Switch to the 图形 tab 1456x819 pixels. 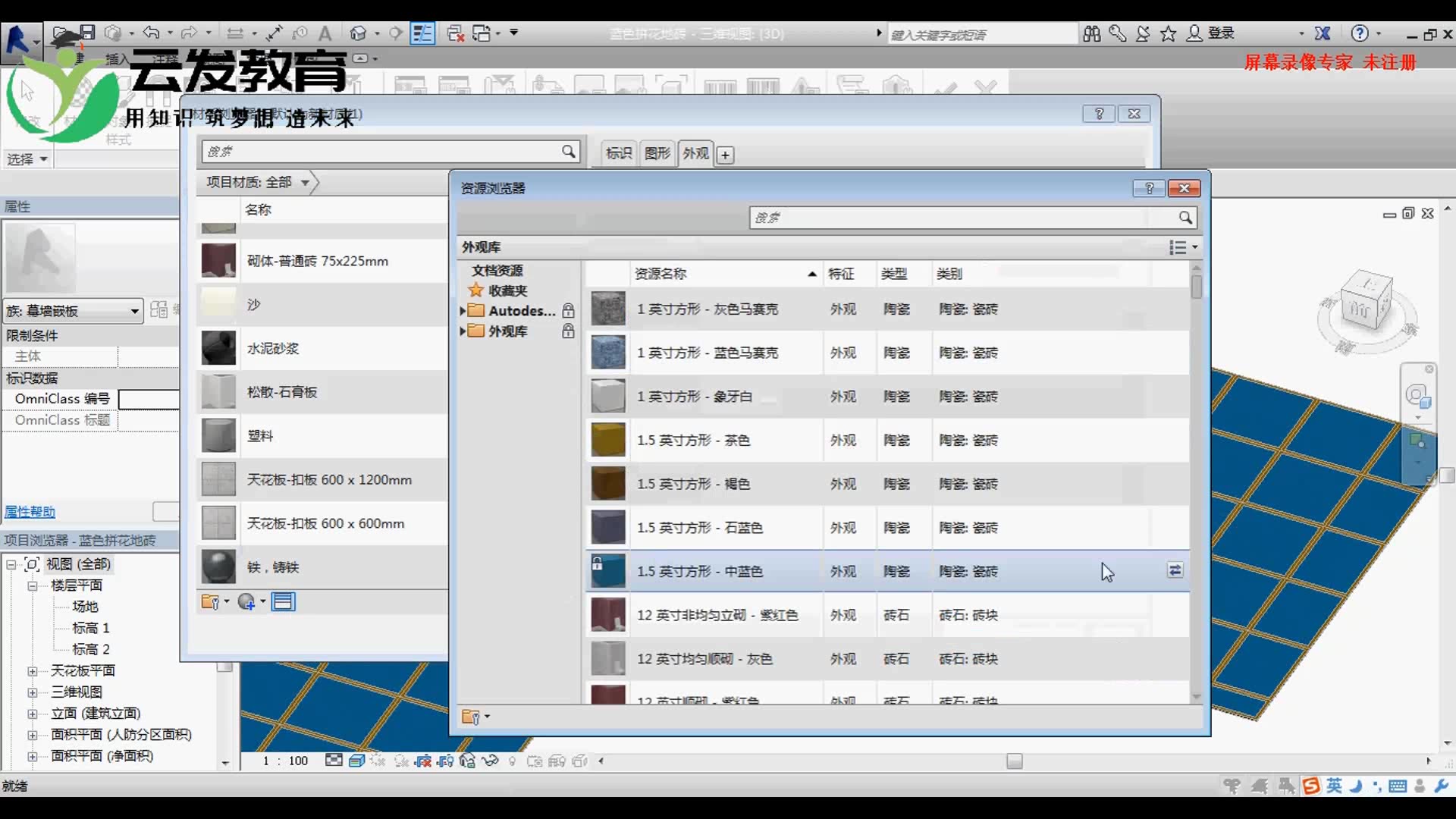[x=657, y=153]
